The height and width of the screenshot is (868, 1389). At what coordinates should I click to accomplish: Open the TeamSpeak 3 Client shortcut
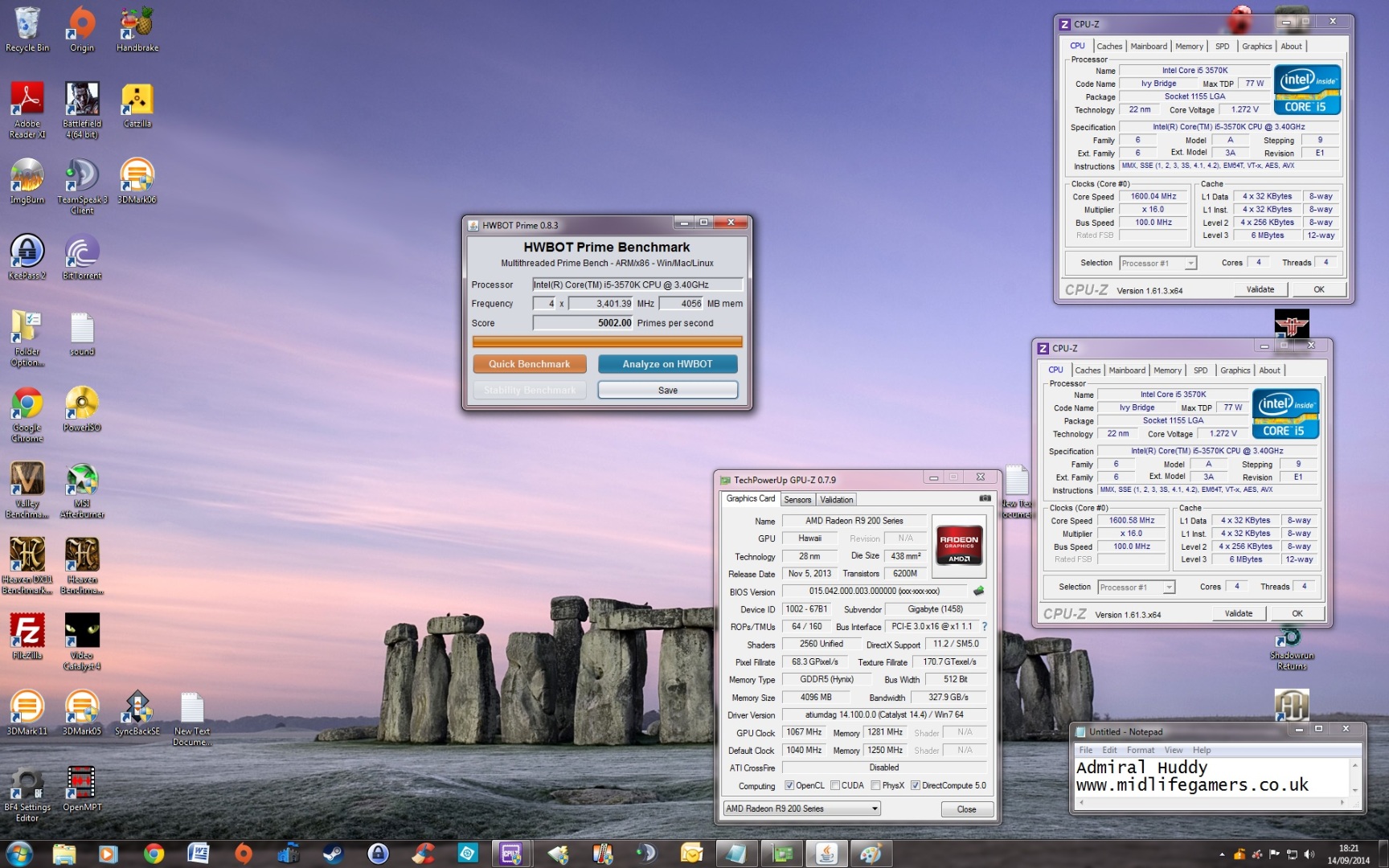point(82,186)
